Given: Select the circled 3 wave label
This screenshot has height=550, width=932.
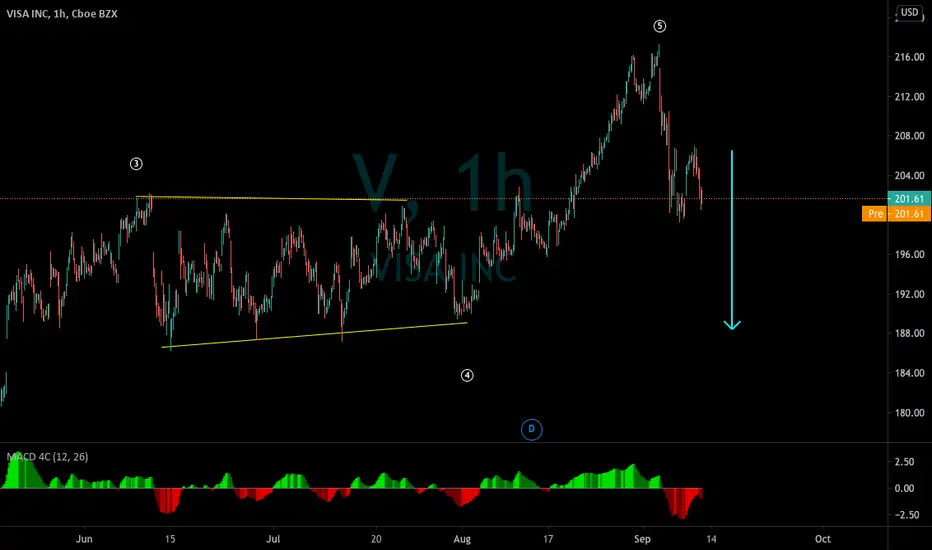Looking at the screenshot, I should [136, 164].
